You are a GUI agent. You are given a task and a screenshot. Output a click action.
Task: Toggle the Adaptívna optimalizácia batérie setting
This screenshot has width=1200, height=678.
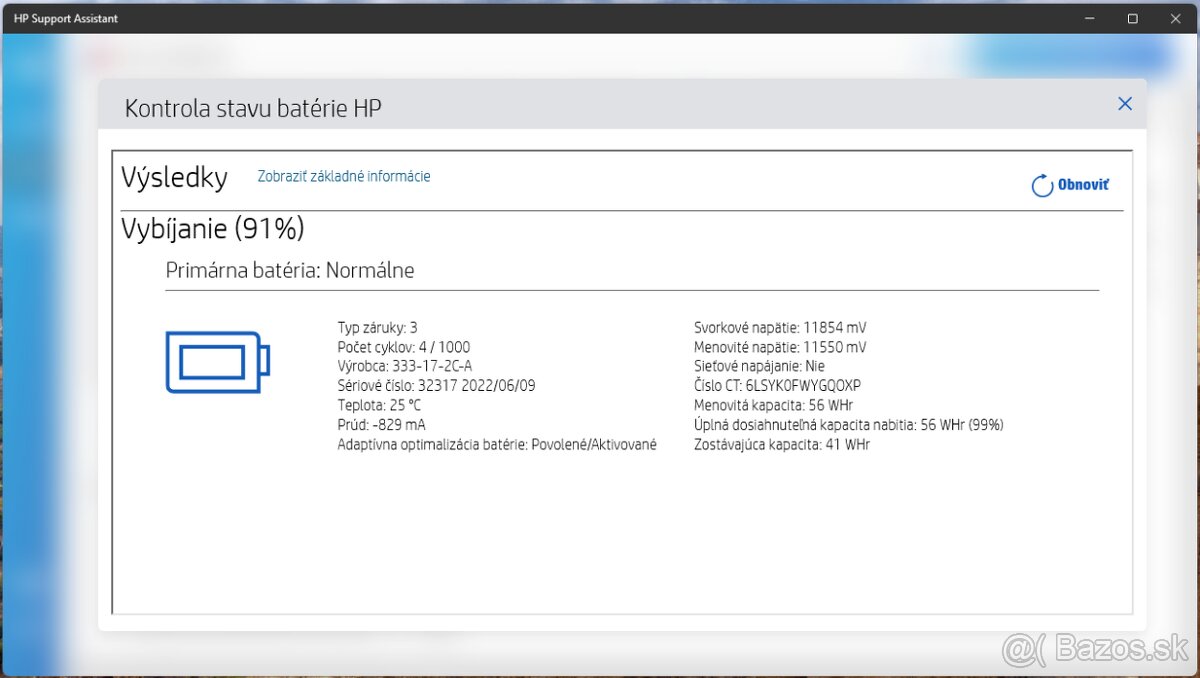pyautogui.click(x=495, y=444)
